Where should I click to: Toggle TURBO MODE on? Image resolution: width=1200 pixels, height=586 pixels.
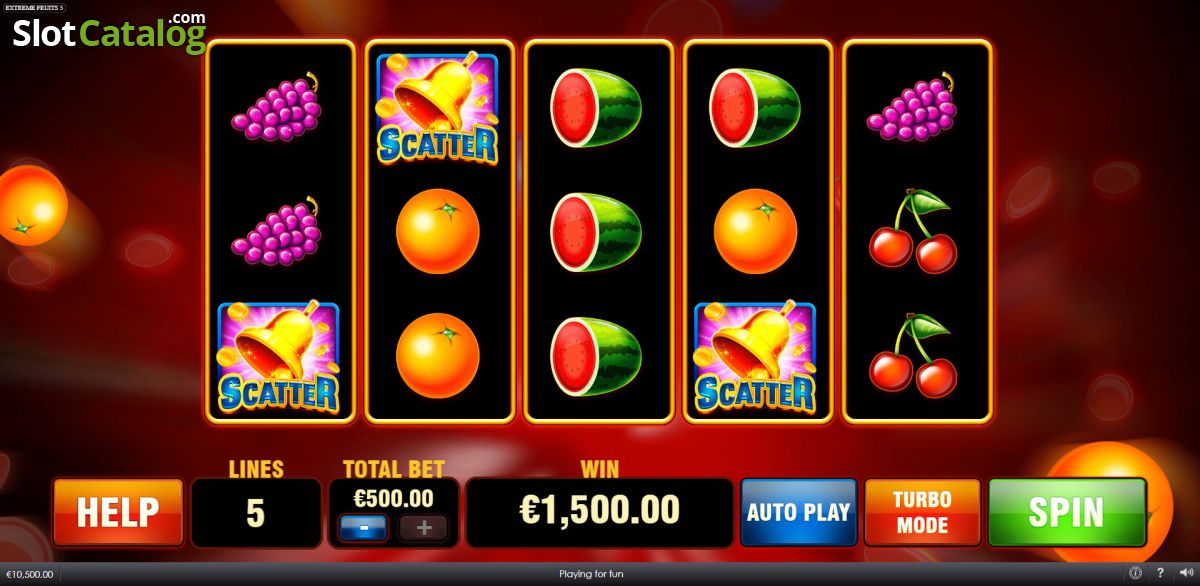[922, 512]
